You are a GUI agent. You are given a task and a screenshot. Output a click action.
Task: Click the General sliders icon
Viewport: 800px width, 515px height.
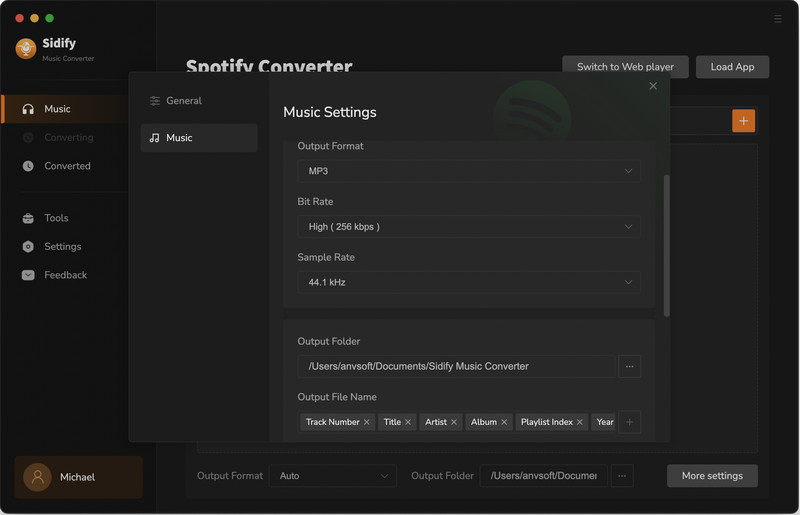pyautogui.click(x=155, y=101)
